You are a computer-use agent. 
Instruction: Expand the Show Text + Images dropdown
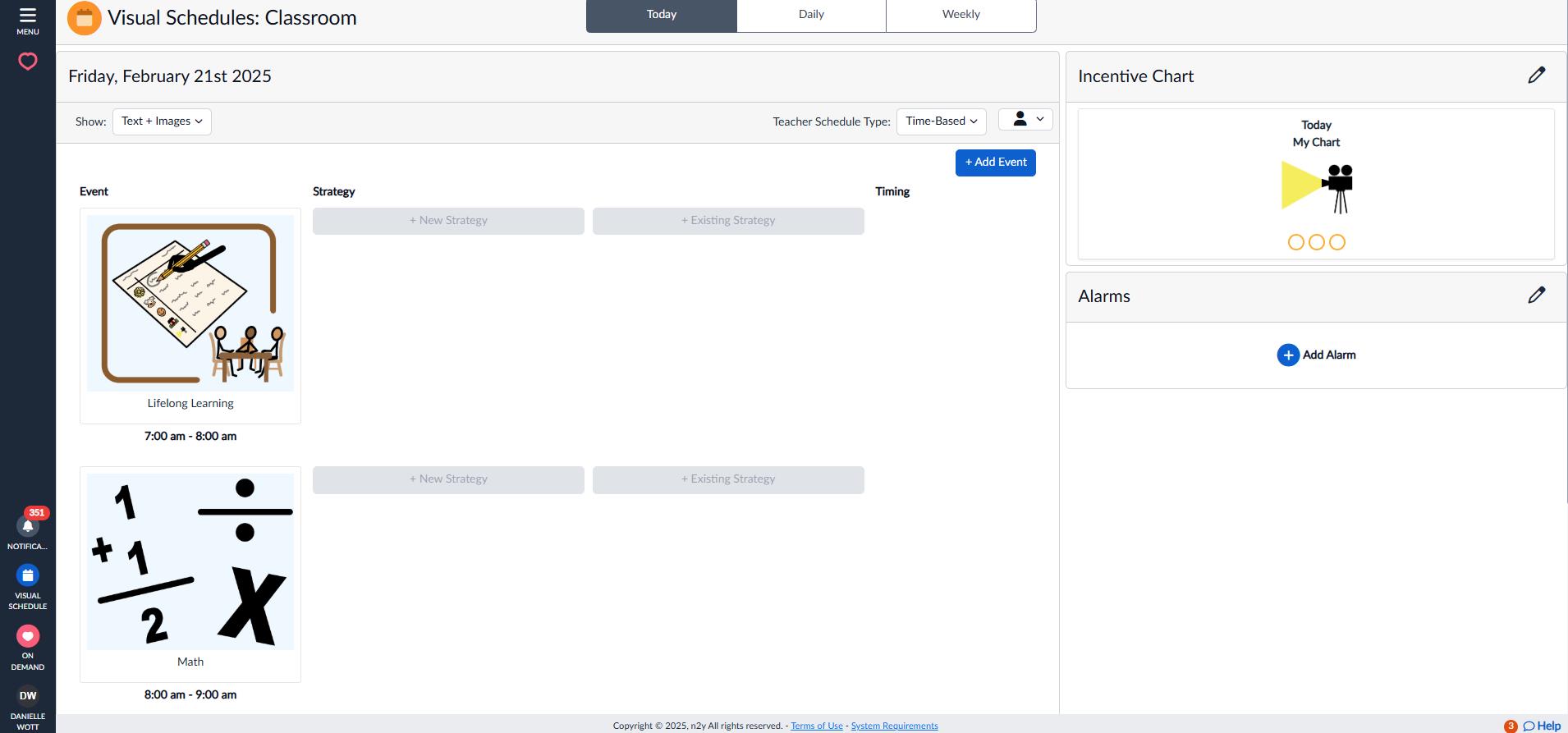162,121
